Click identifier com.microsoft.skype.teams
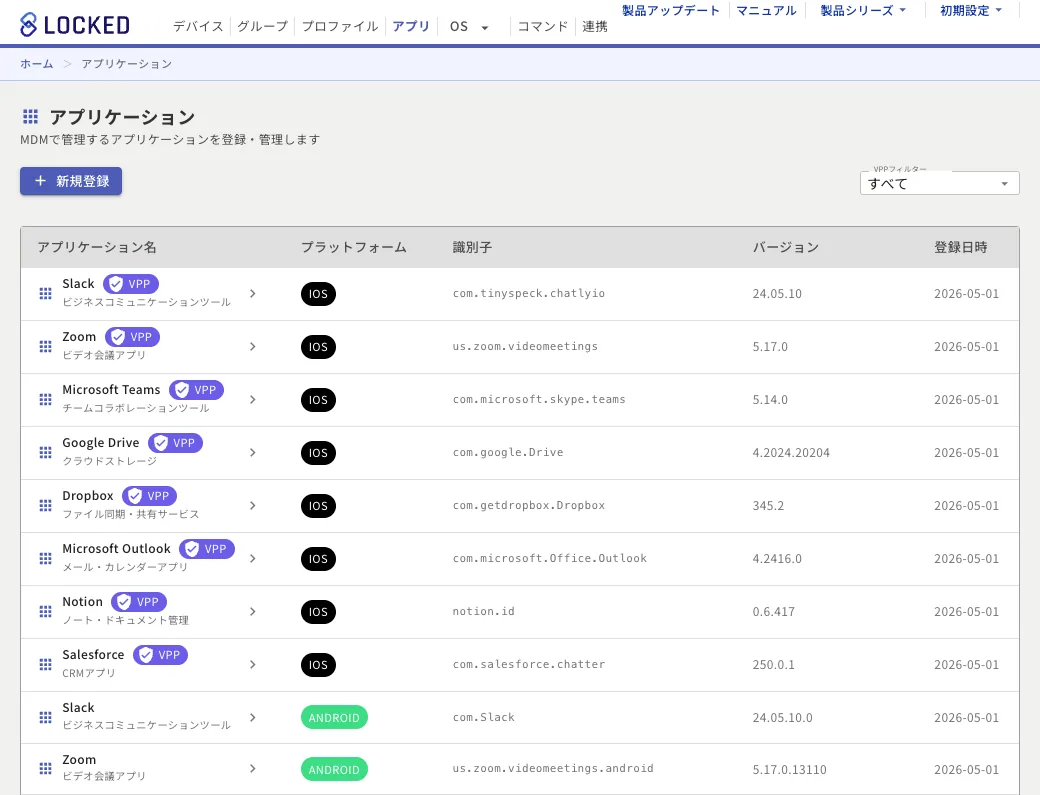 point(539,399)
